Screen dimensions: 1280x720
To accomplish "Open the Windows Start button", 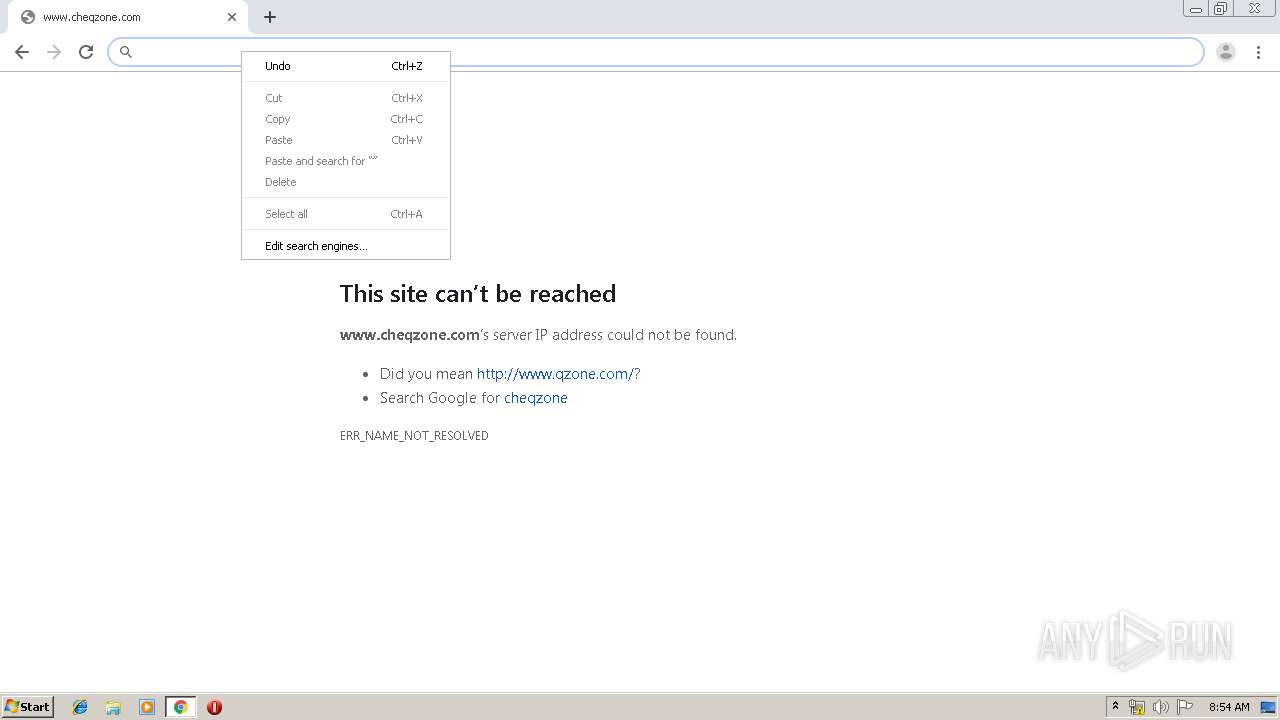I will 28,707.
